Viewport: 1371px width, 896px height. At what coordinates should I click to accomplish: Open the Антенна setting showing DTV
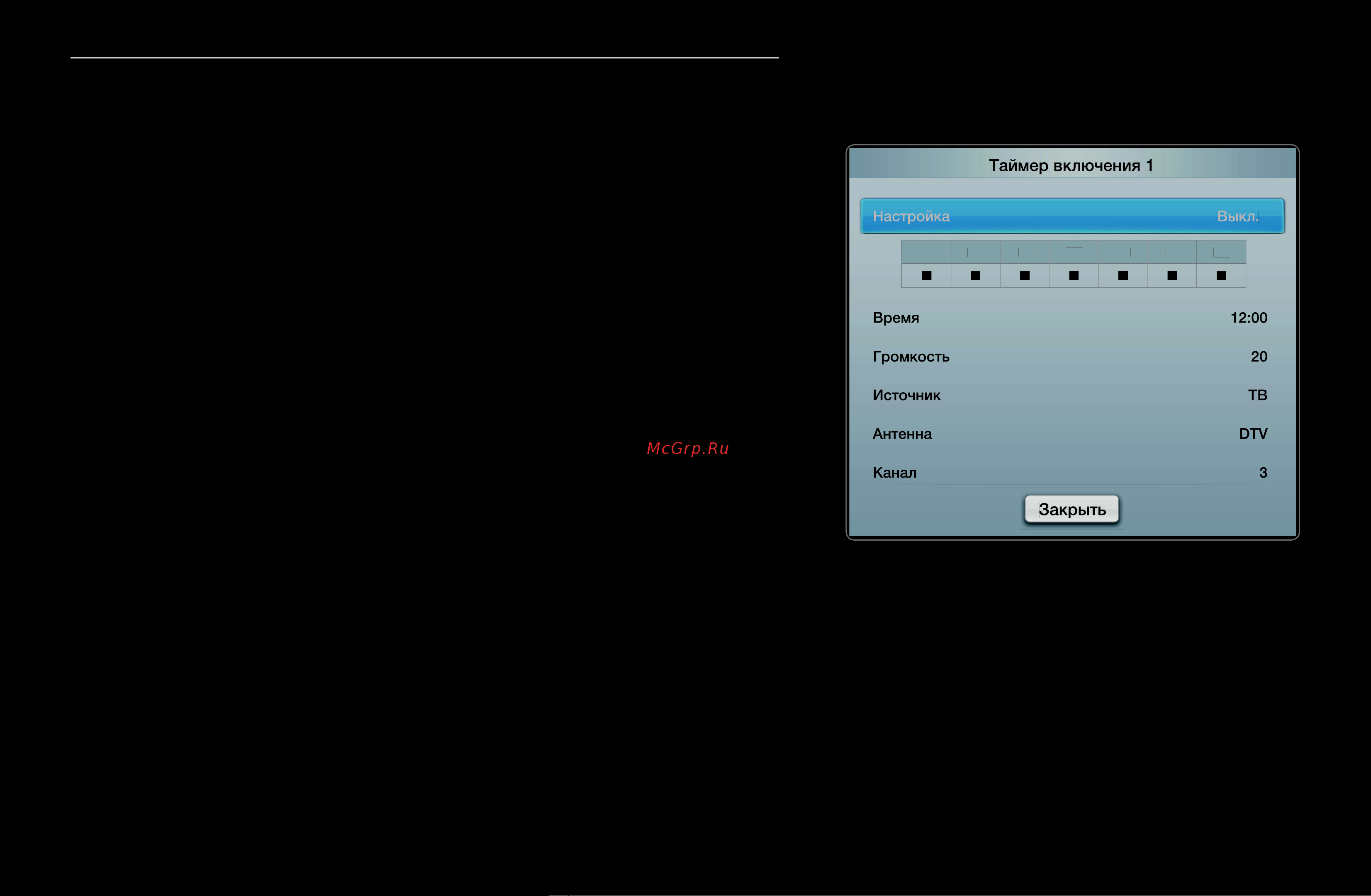[1070, 434]
